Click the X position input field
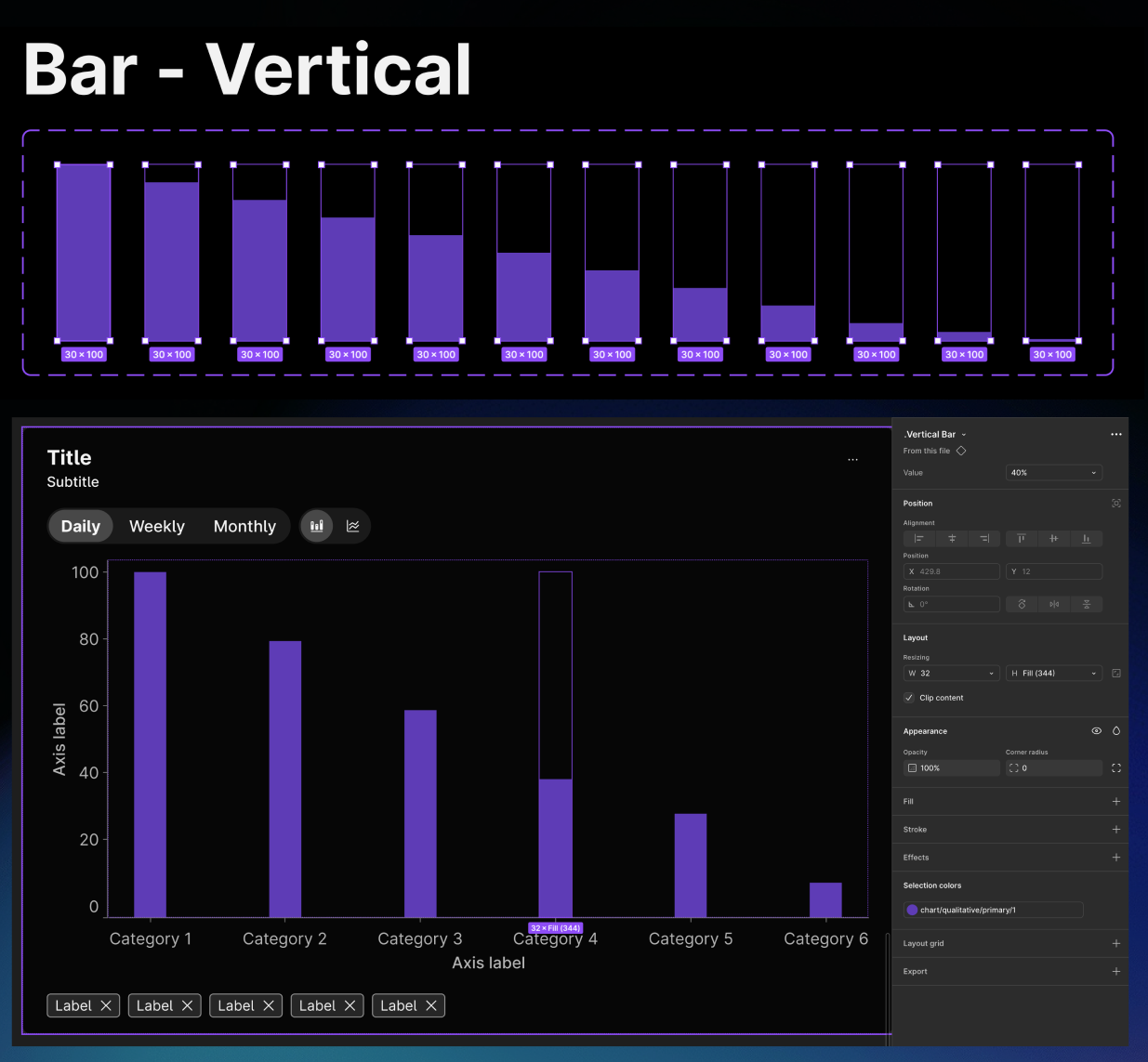 pos(951,570)
